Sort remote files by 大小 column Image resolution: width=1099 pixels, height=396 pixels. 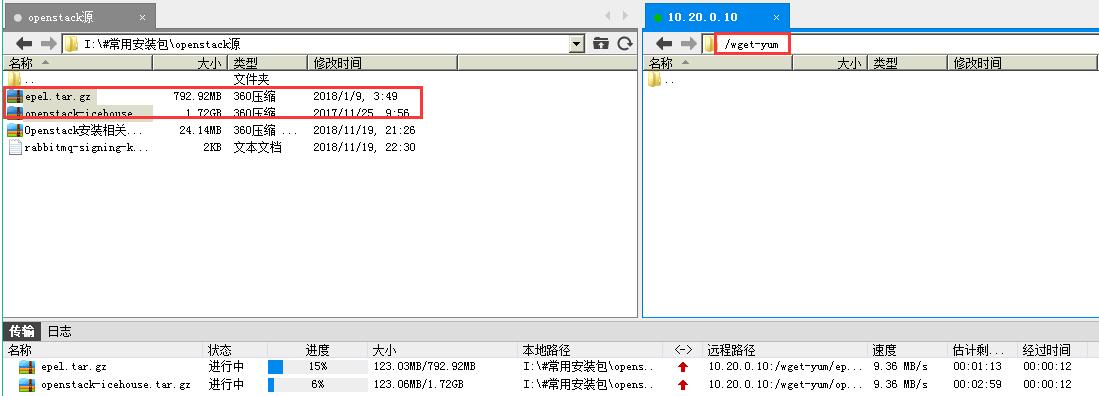[831, 63]
